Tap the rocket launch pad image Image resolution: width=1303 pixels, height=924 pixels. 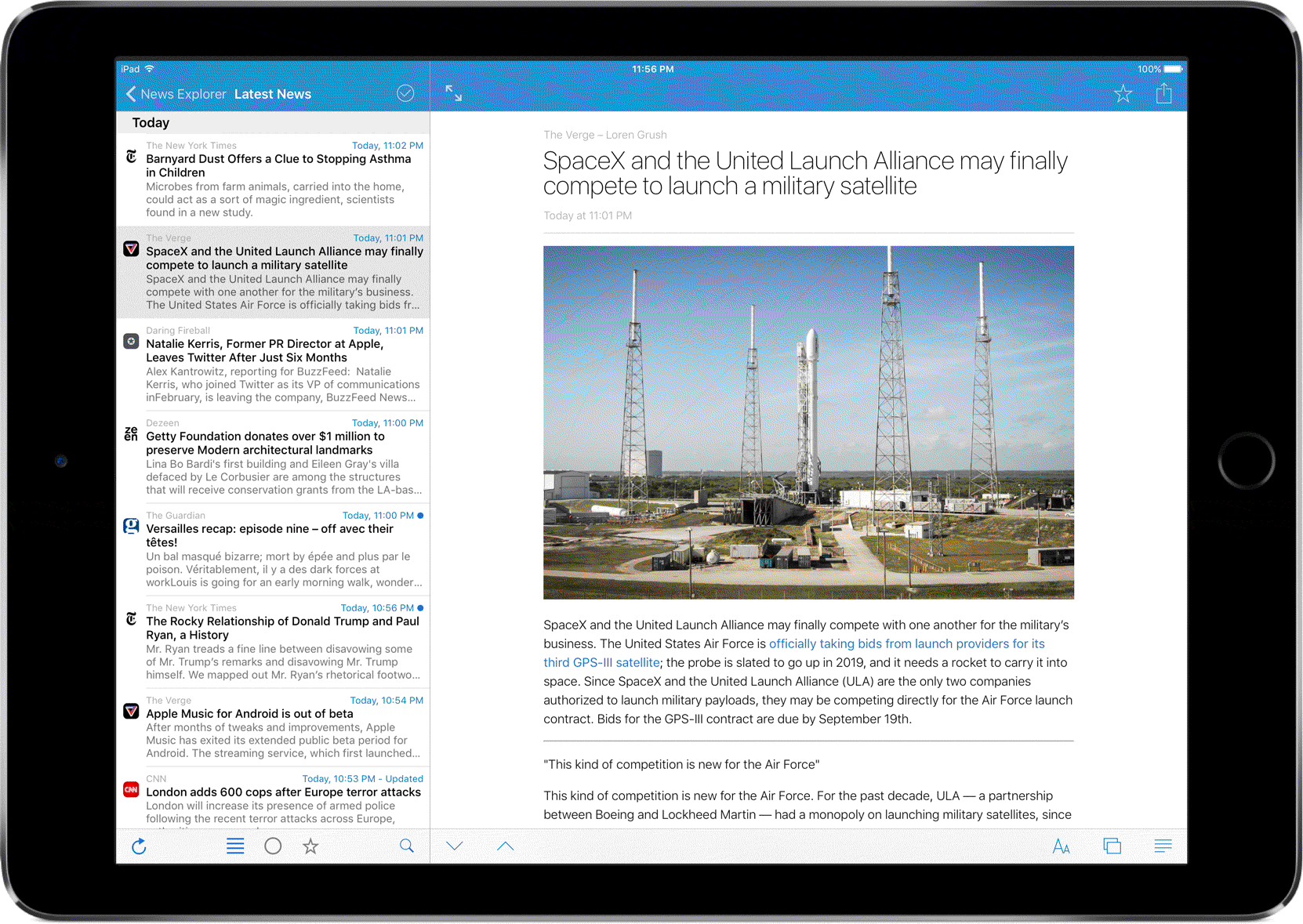pos(808,422)
